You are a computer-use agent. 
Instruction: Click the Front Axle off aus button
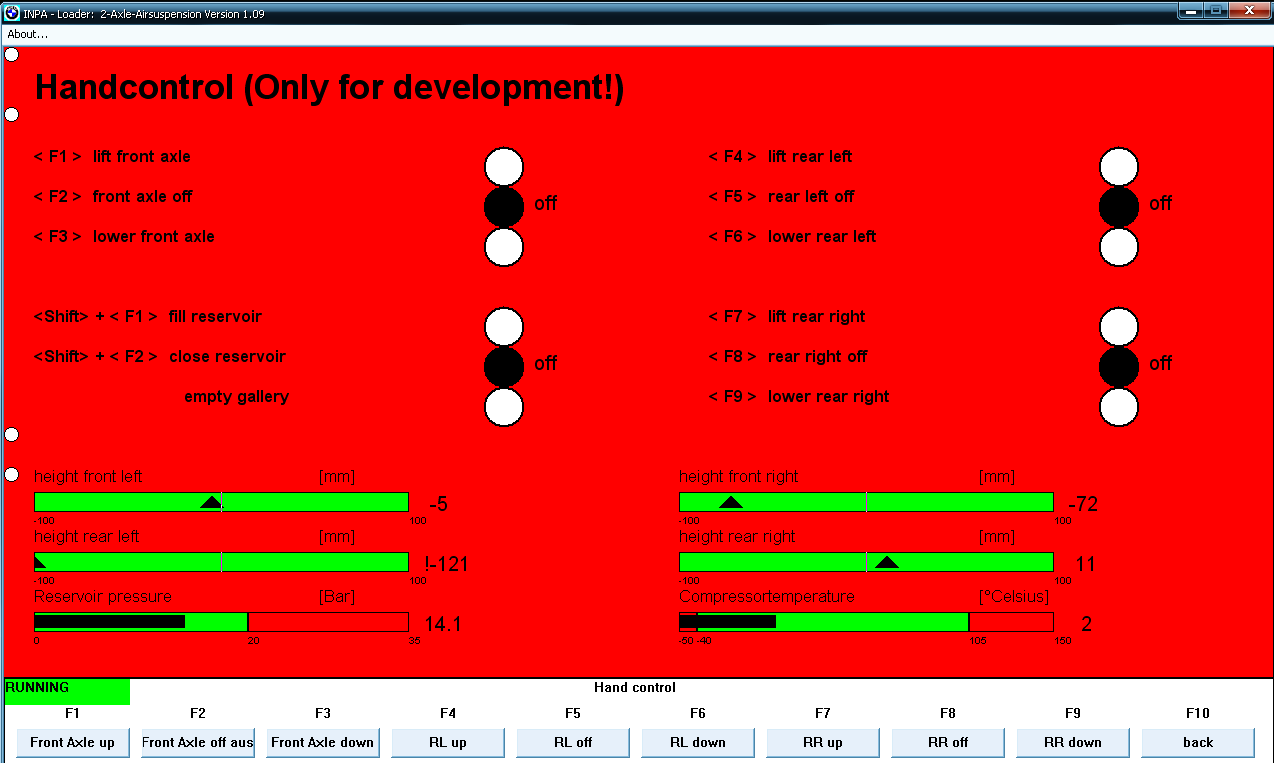[x=198, y=742]
